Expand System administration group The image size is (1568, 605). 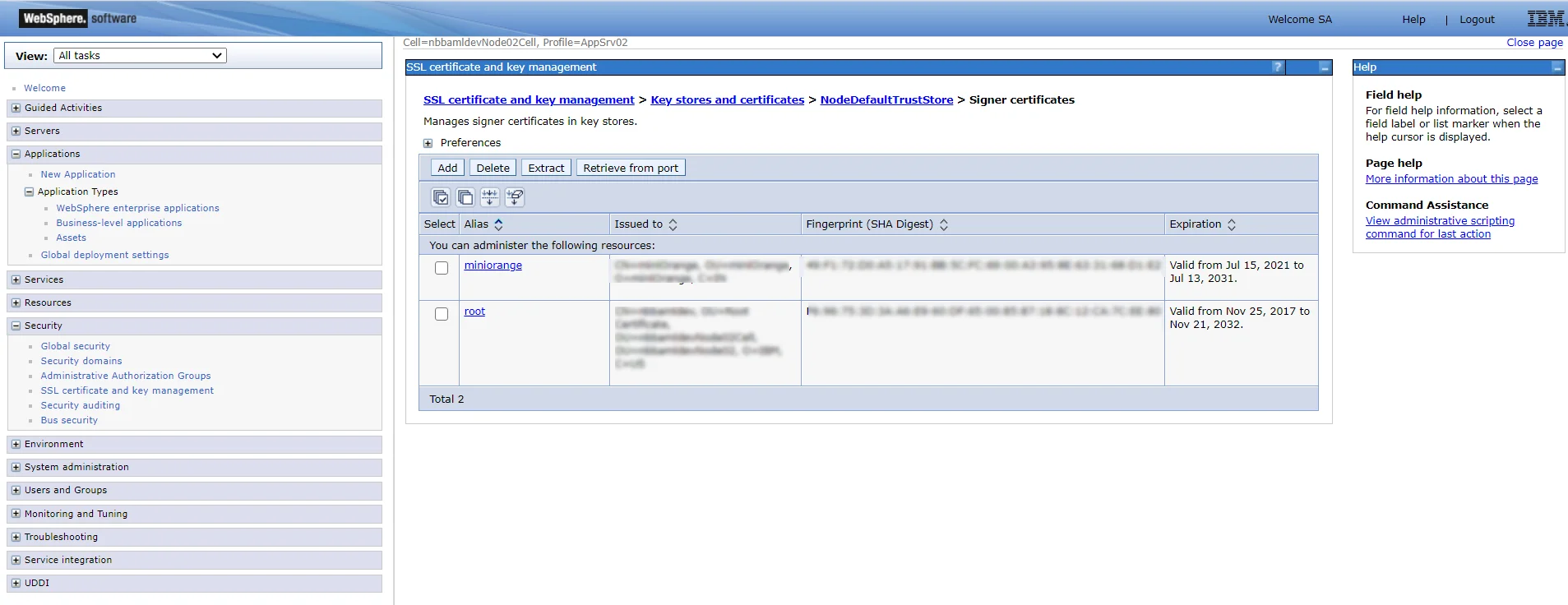click(16, 467)
